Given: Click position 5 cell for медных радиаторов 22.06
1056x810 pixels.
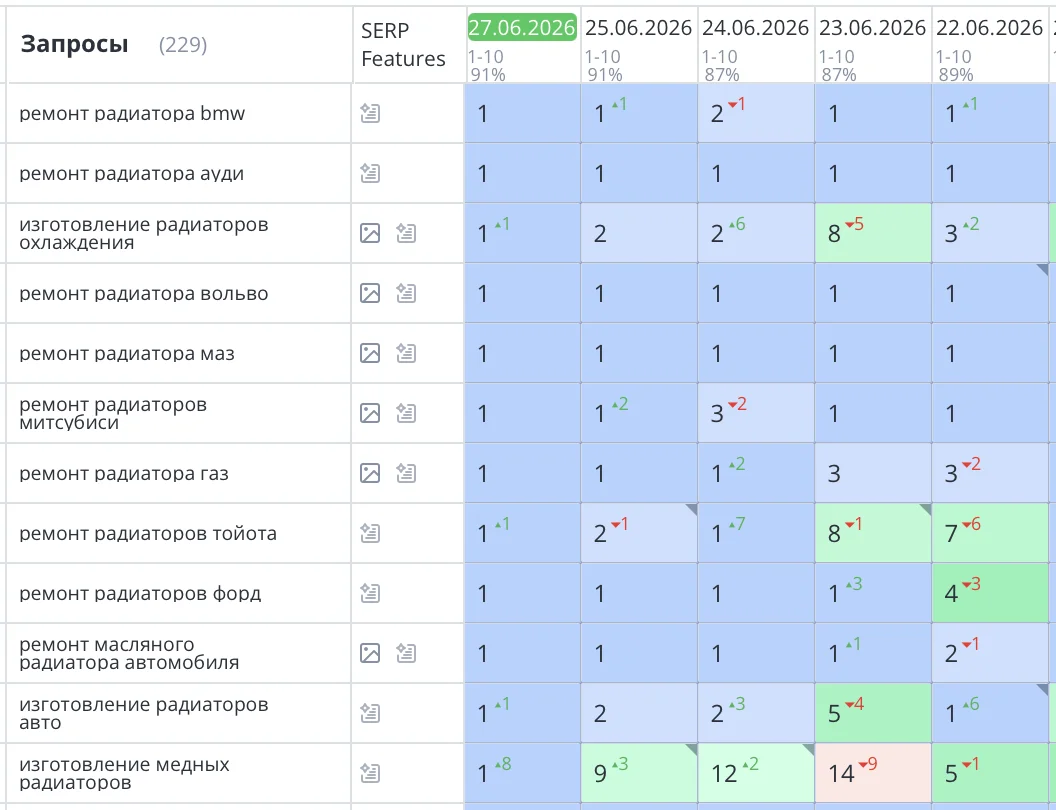Looking at the screenshot, I should [990, 773].
